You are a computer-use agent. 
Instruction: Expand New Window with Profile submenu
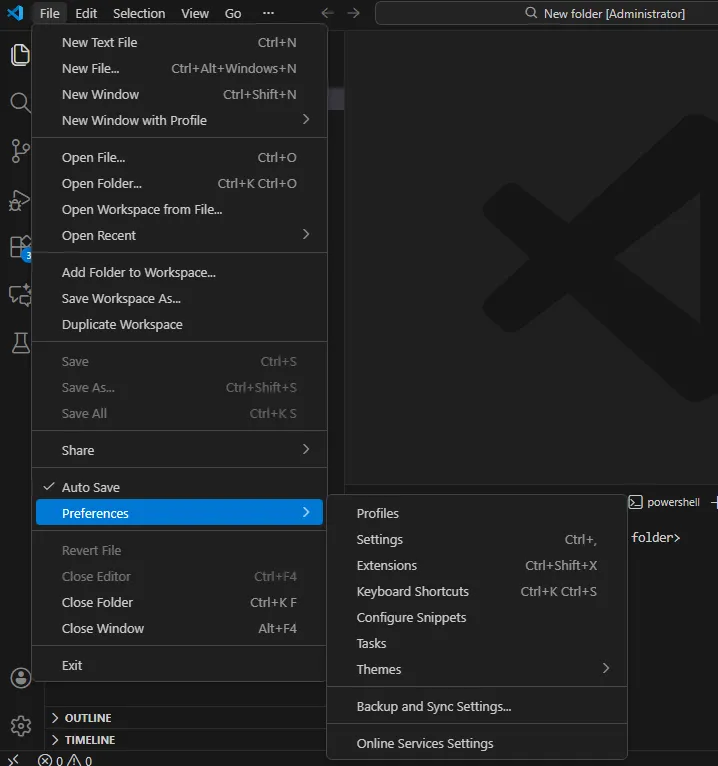179,120
